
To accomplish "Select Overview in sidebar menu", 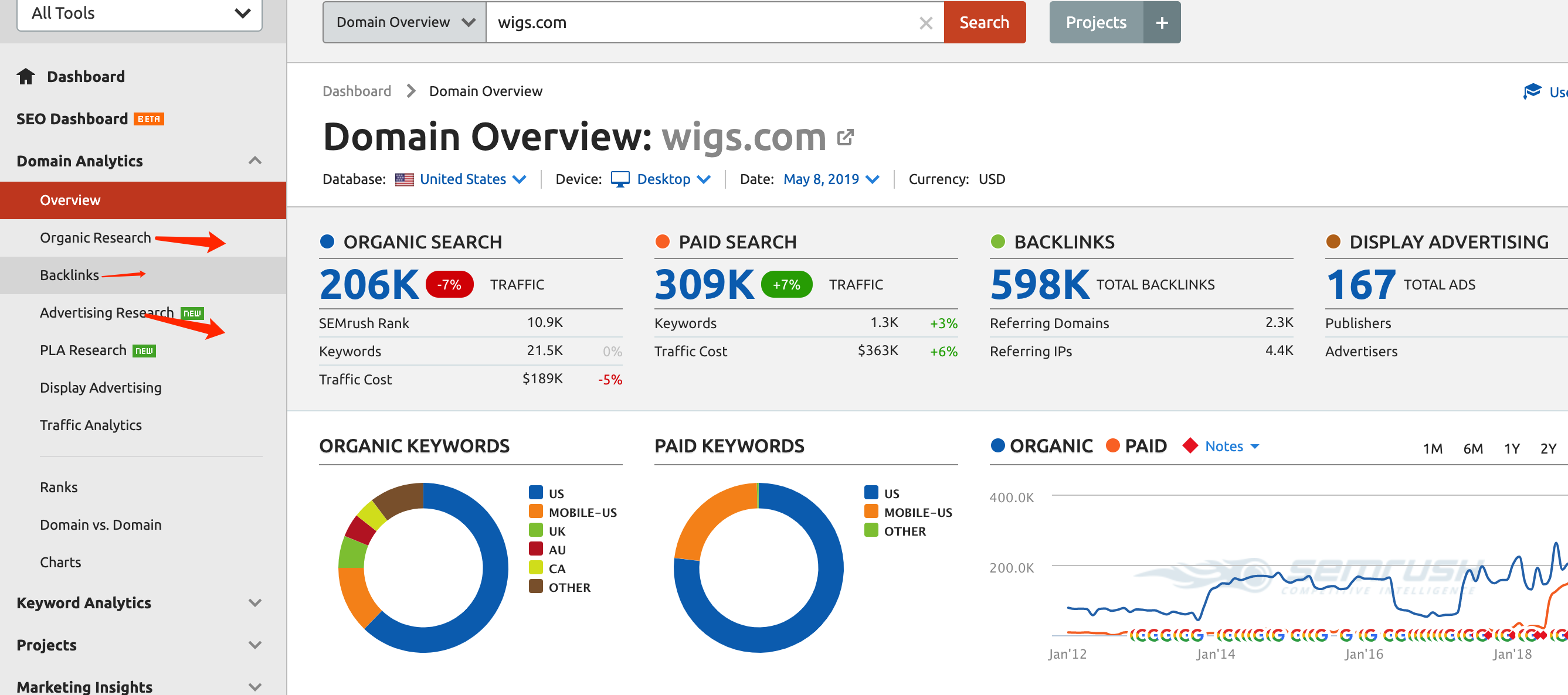I will (143, 200).
